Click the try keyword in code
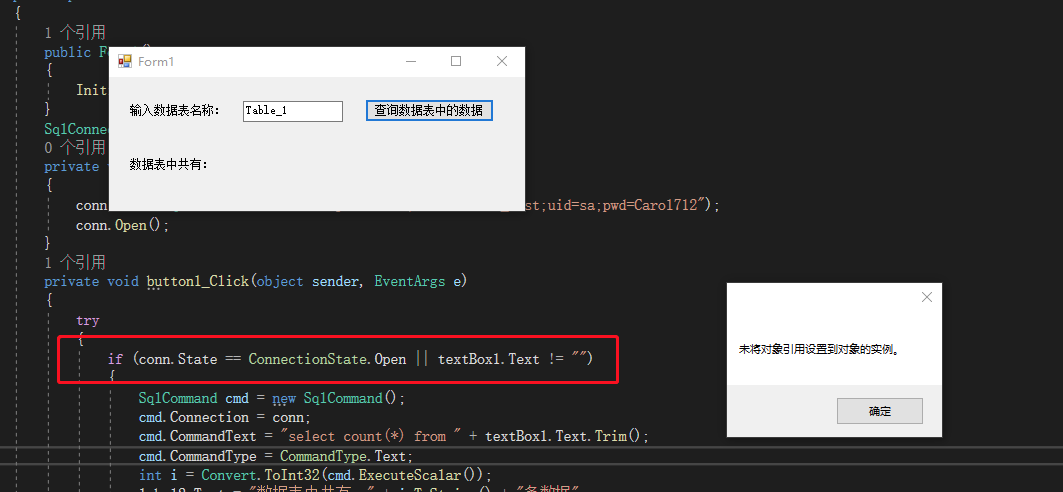Image resolution: width=1063 pixels, height=492 pixels. point(87,321)
